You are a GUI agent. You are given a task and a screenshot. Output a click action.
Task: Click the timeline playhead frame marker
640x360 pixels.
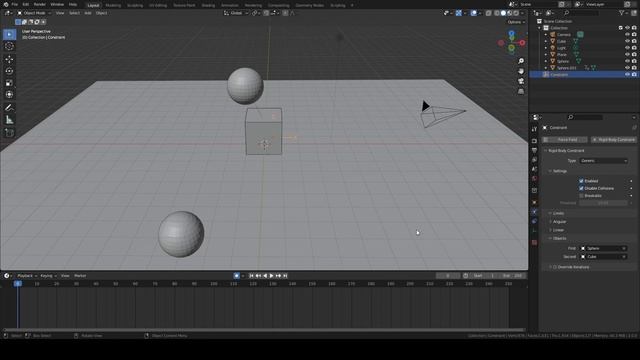point(18,284)
